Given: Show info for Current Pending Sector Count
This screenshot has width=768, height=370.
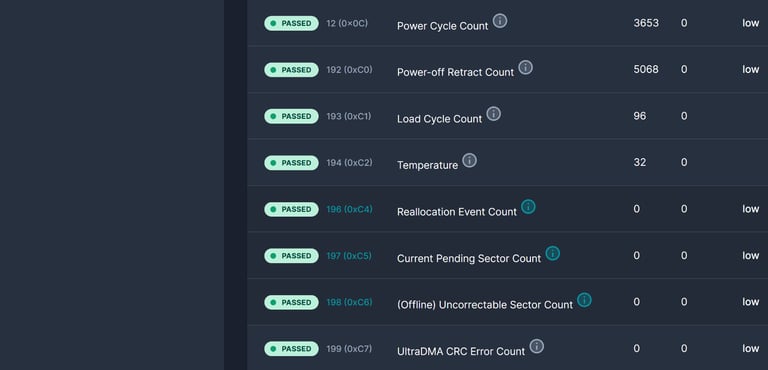Looking at the screenshot, I should coord(552,253).
